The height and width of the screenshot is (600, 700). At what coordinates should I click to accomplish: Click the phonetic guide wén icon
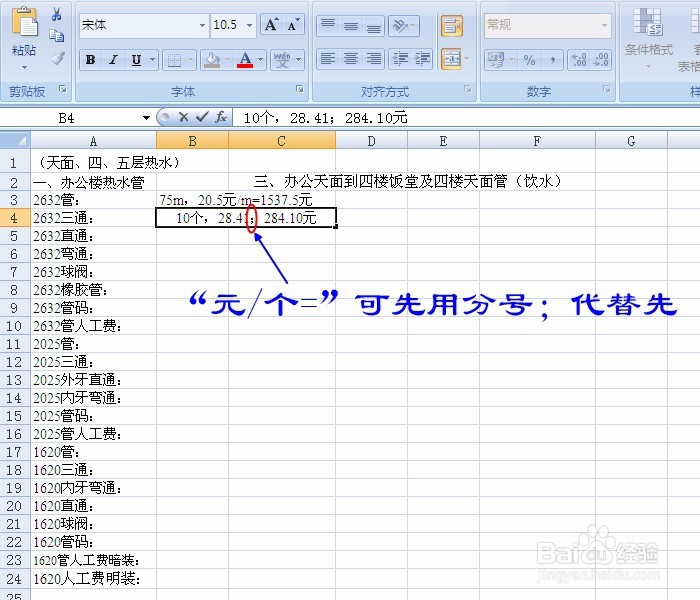tap(282, 60)
